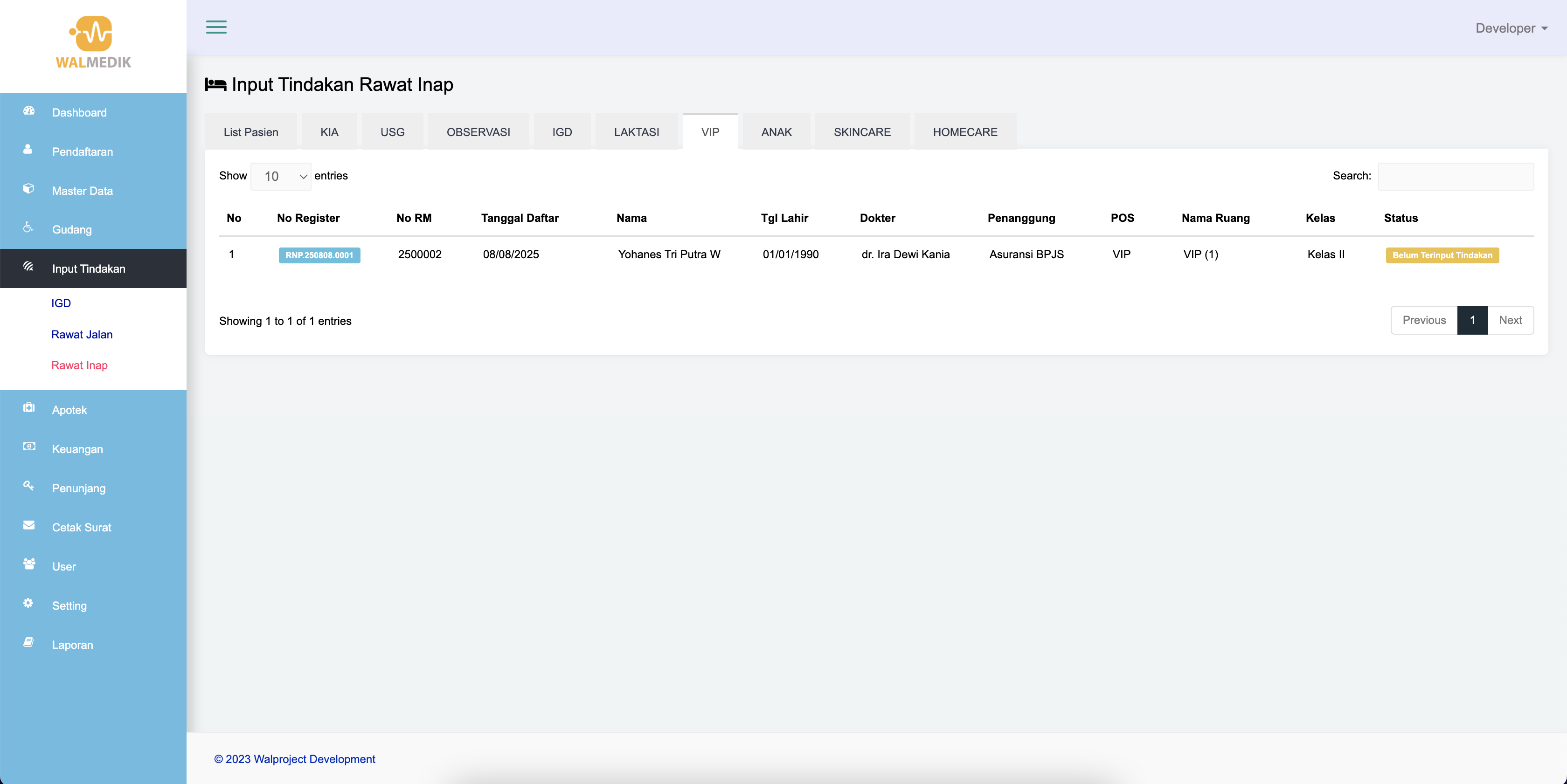
Task: Click the Cetak Surat envelope icon
Action: pyautogui.click(x=28, y=525)
